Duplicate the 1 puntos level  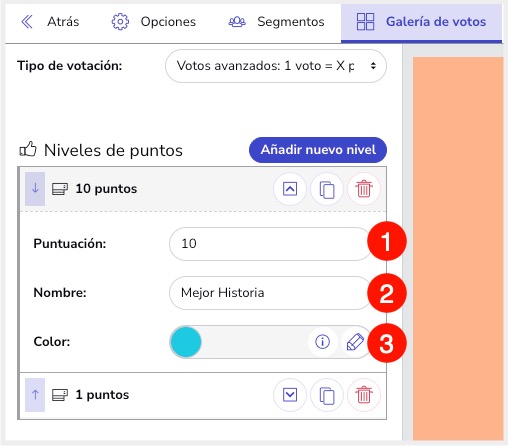pyautogui.click(x=327, y=395)
